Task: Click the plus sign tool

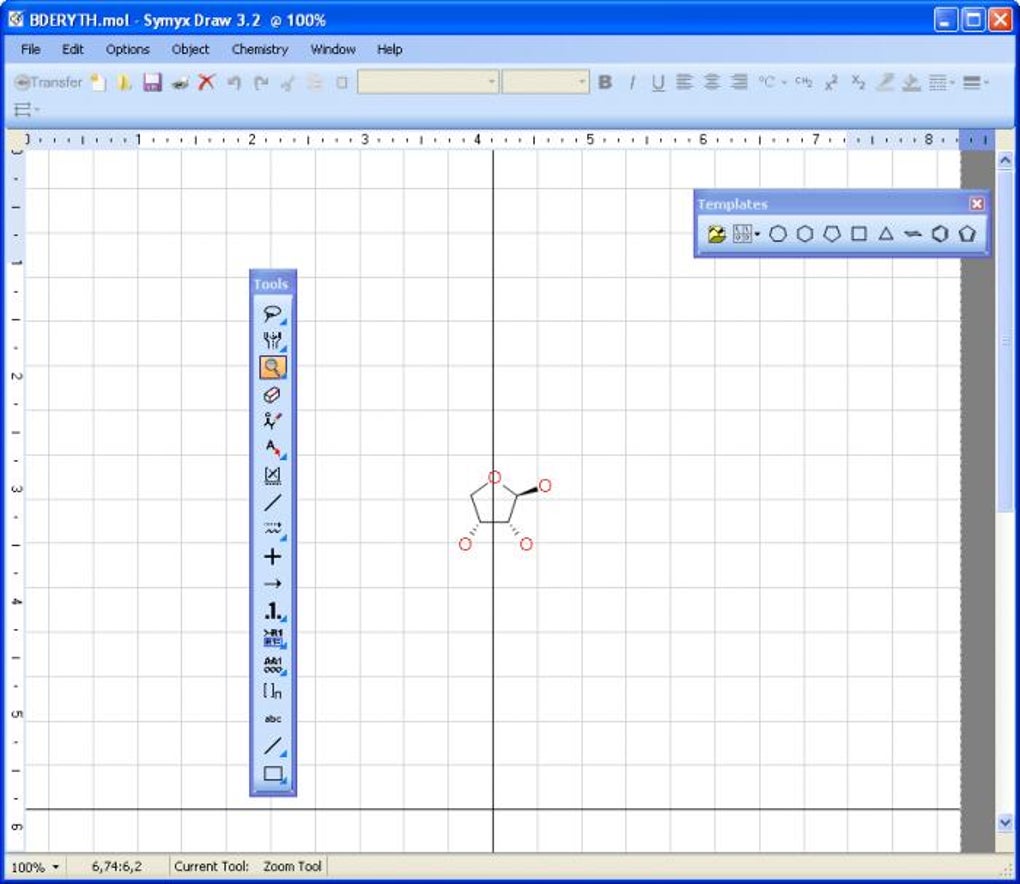Action: point(273,557)
